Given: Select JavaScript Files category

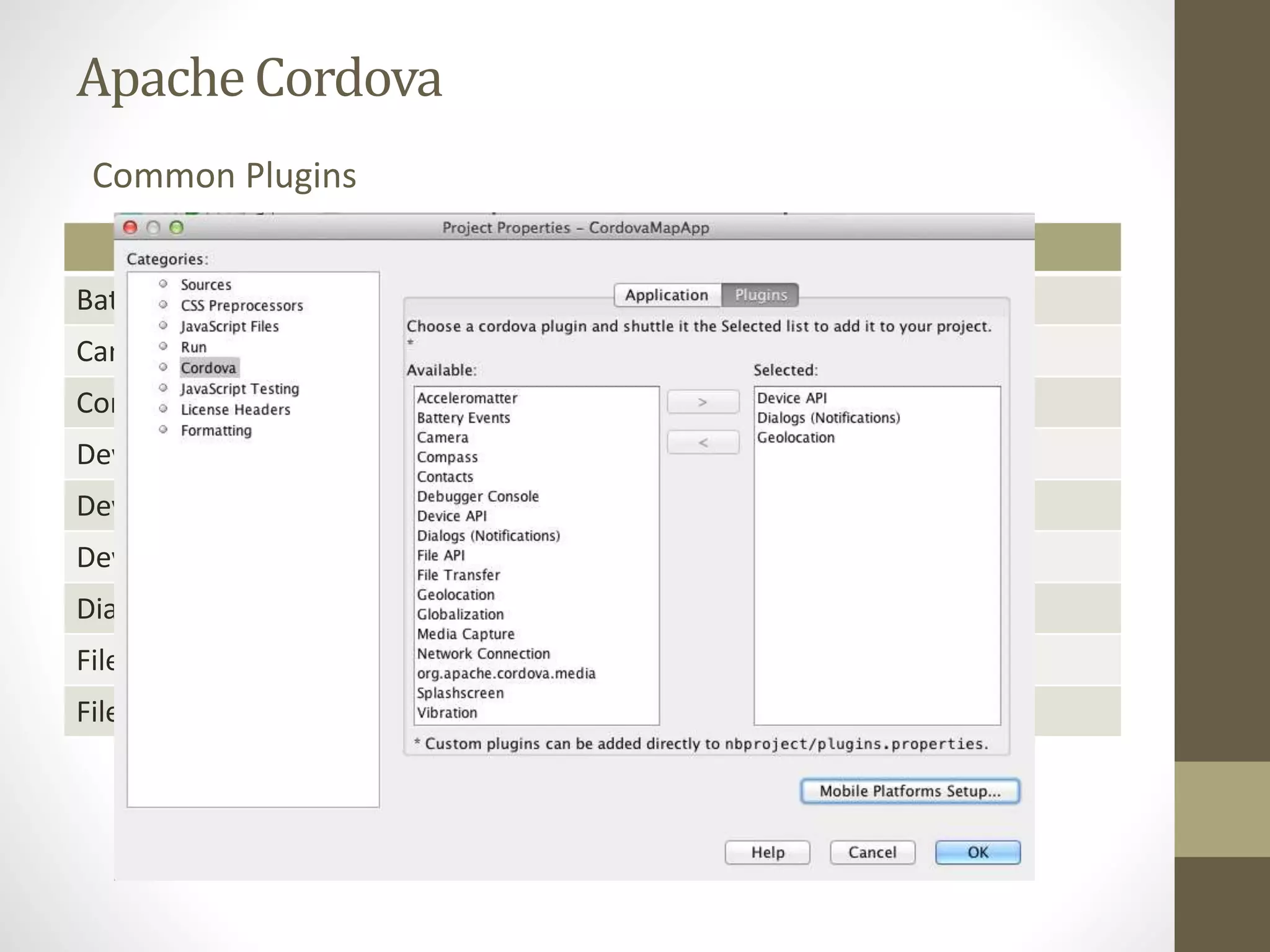Looking at the screenshot, I should tap(229, 327).
